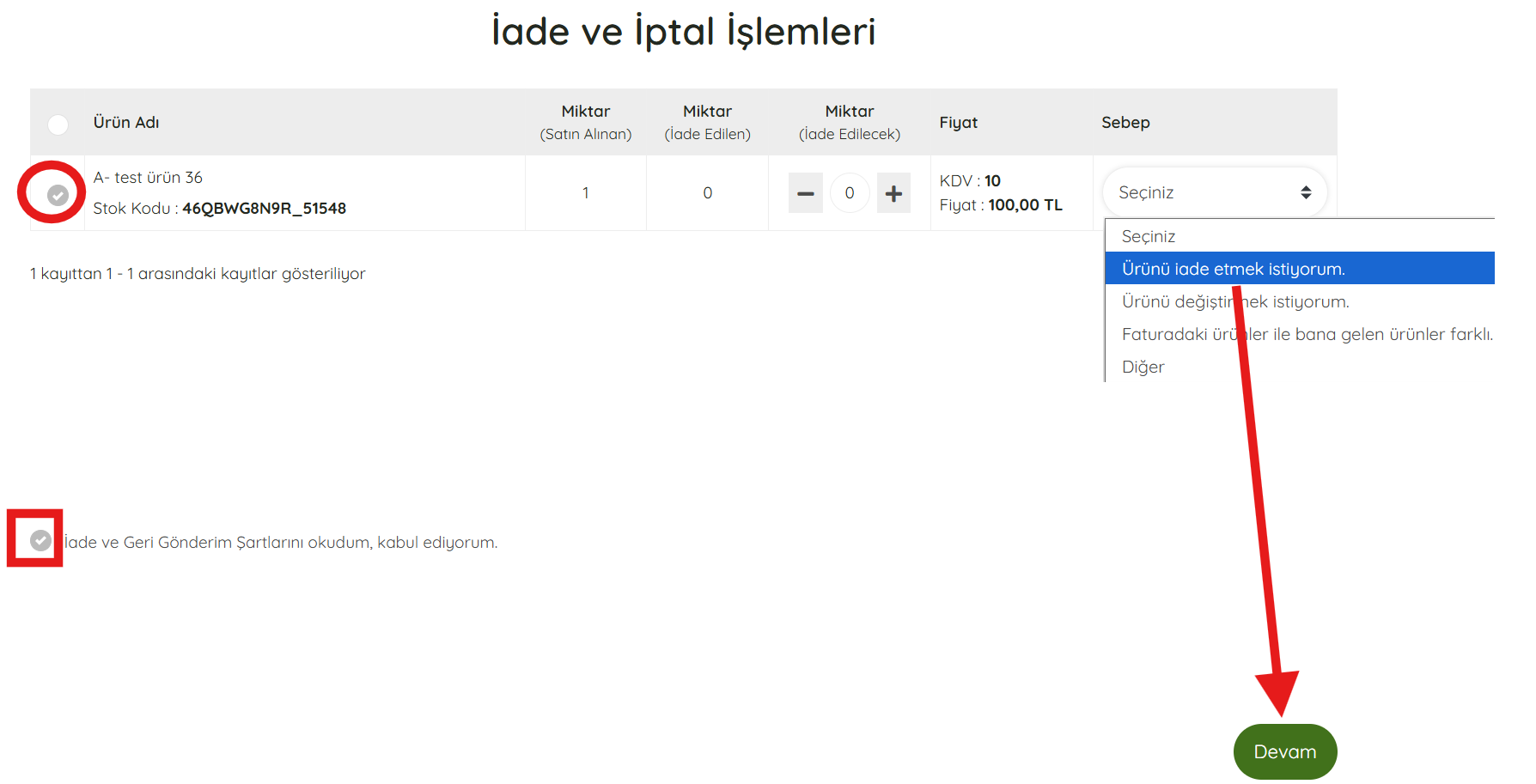The image size is (1536, 784).
Task: Click the return terms acceptance label text
Action: 281,542
